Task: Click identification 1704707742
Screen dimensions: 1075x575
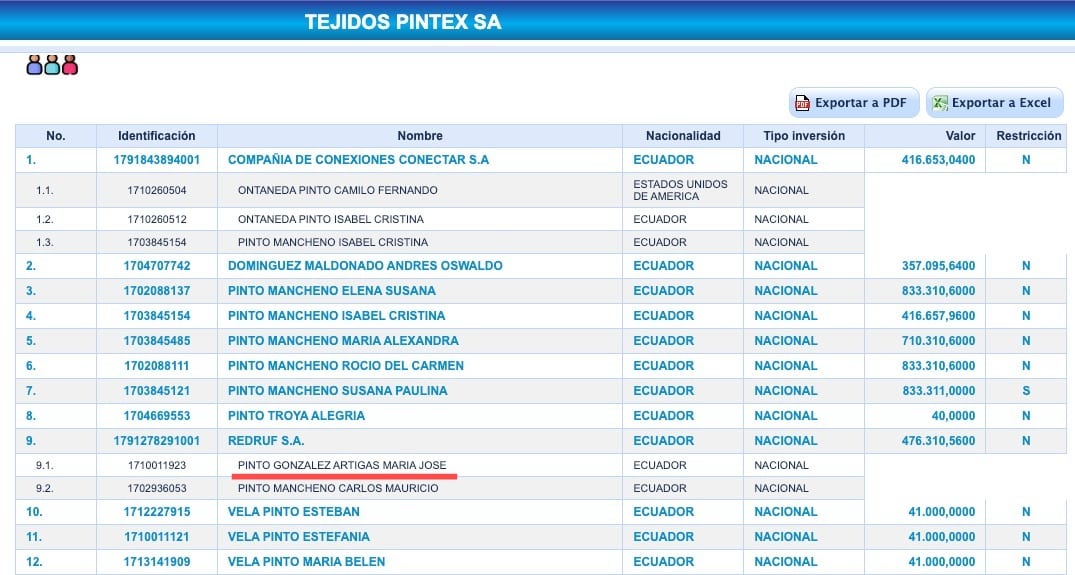Action: click(x=157, y=266)
